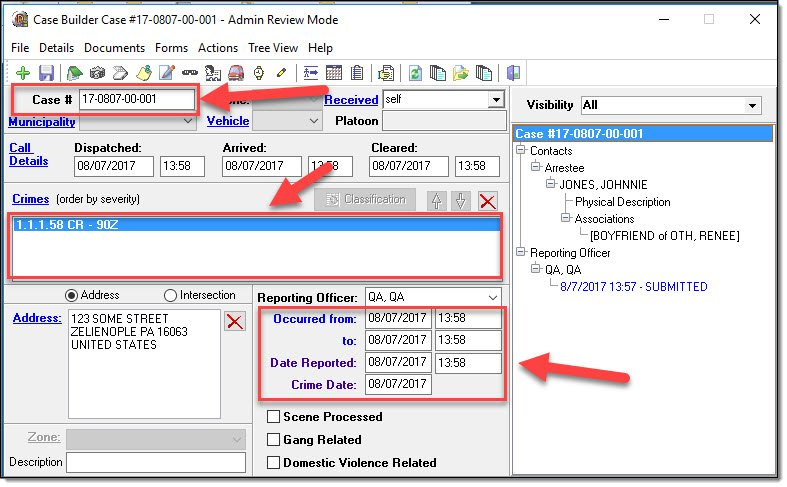787x487 pixels.
Task: Select the Intersection radio button
Action: (170, 295)
